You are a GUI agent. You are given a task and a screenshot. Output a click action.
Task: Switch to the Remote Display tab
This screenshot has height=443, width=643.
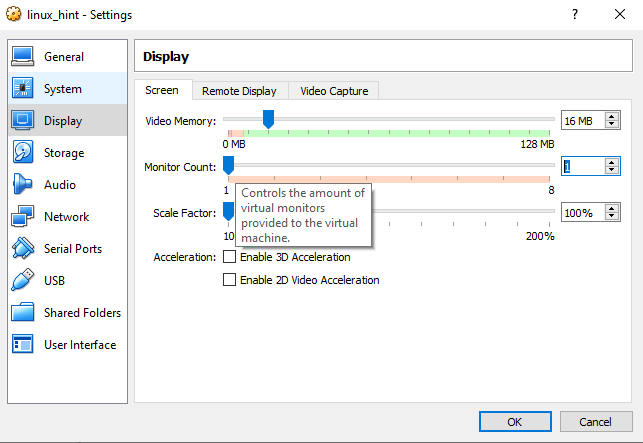pos(239,91)
